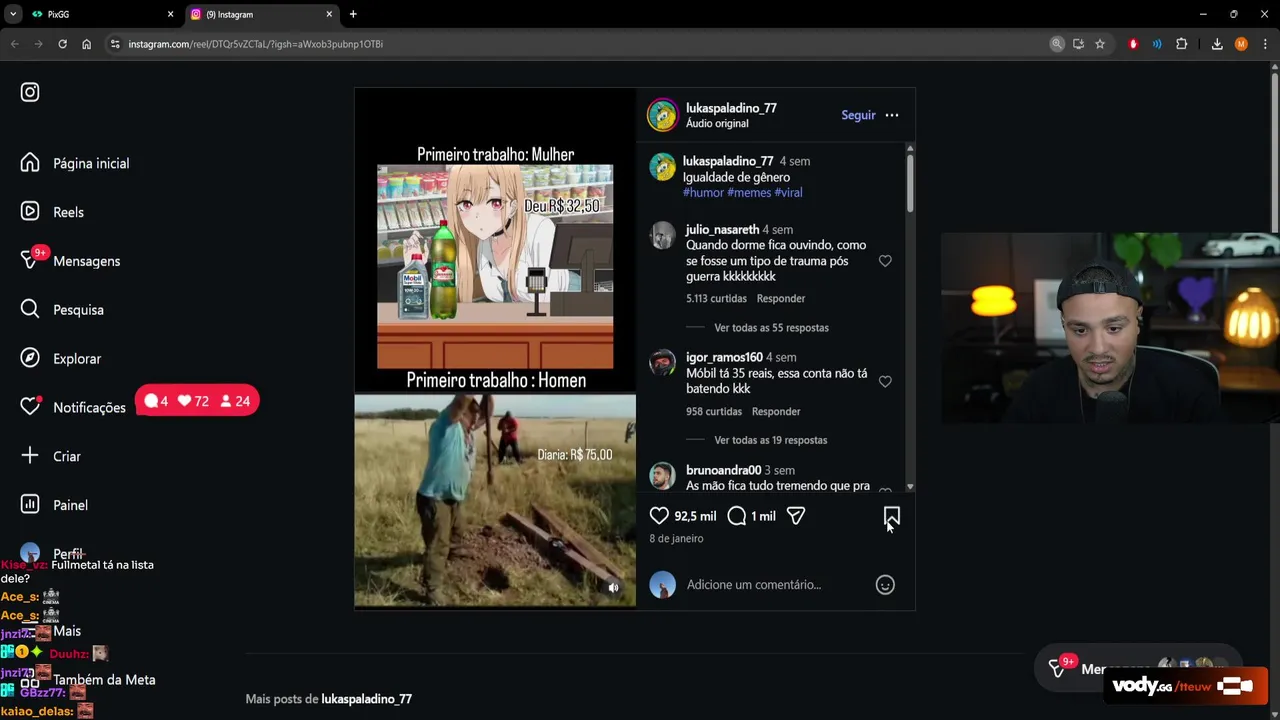Open the three-dot more options menu
Viewport: 1280px width, 720px height.
[x=892, y=115]
